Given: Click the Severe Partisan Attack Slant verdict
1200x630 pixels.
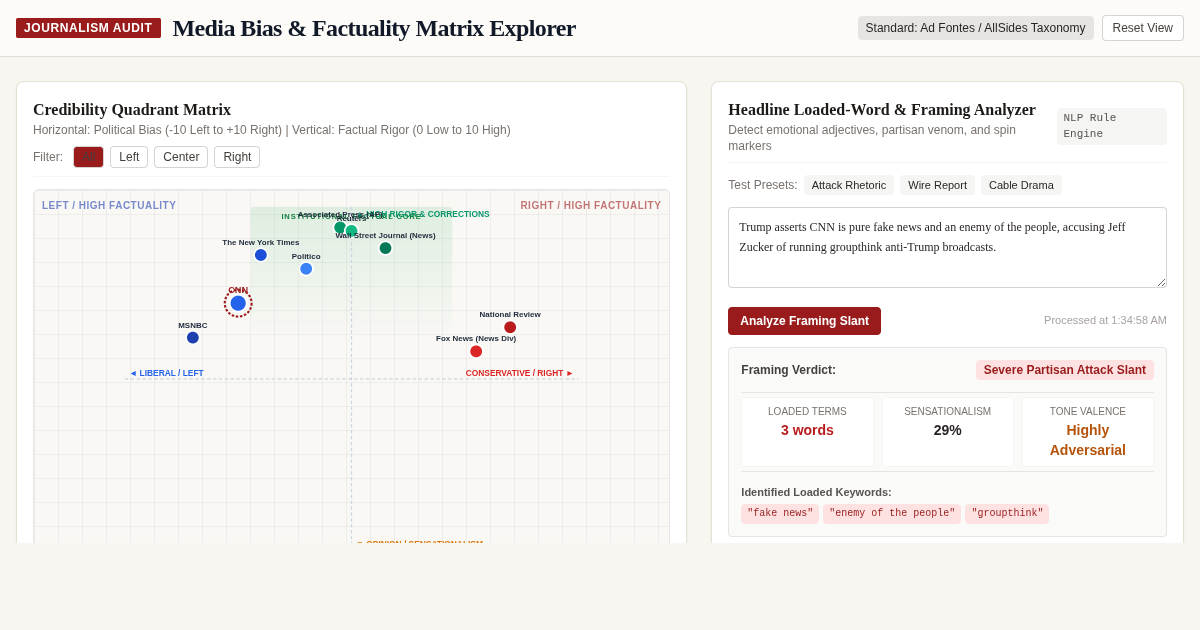Looking at the screenshot, I should pos(1065,370).
